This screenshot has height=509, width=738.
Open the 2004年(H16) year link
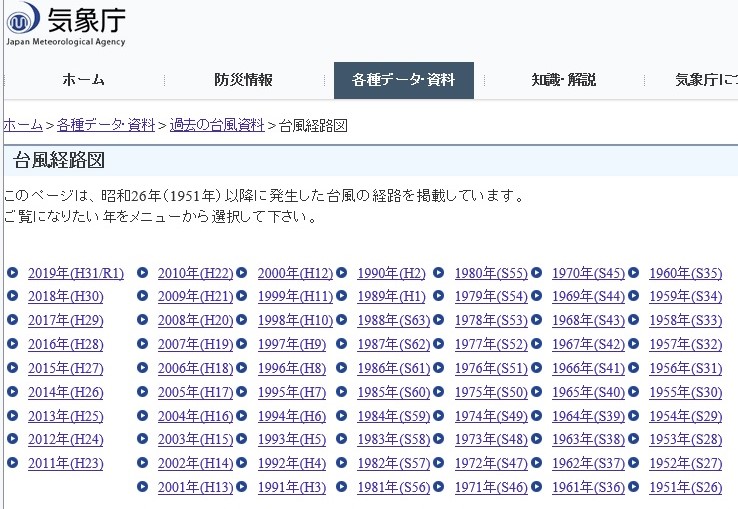[x=195, y=416]
